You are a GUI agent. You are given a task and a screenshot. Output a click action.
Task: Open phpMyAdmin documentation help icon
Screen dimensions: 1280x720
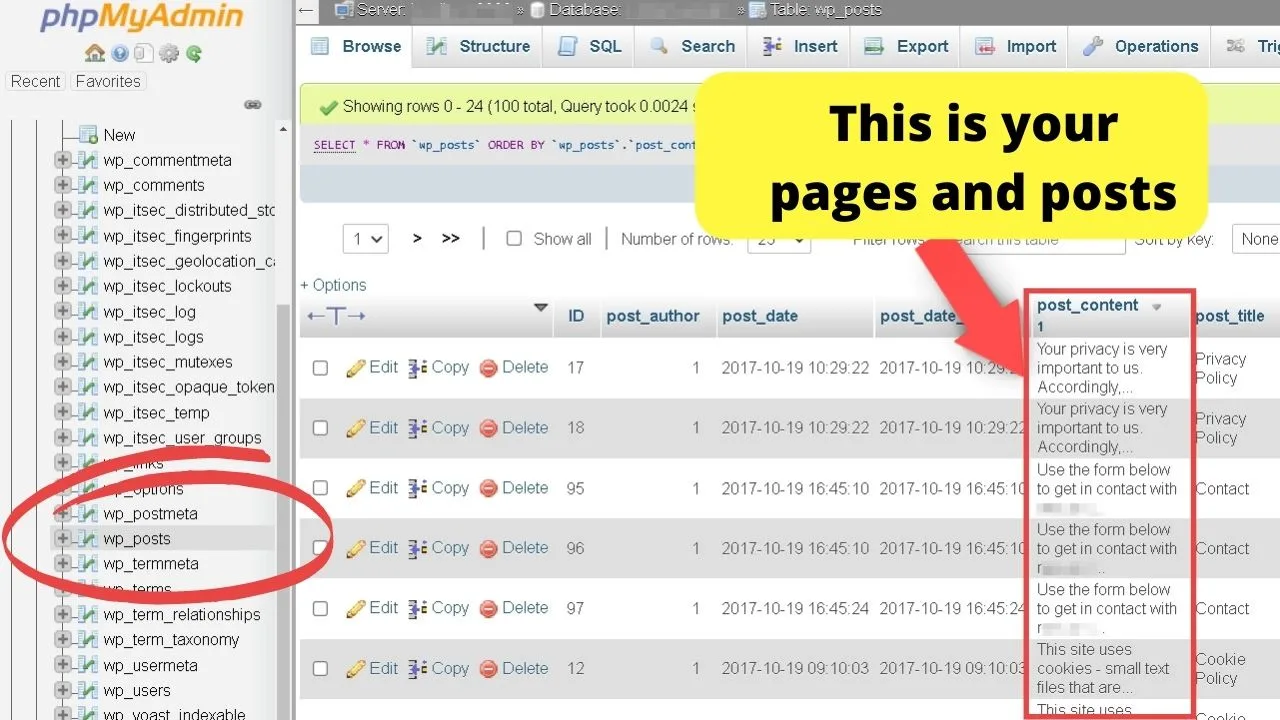[120, 54]
